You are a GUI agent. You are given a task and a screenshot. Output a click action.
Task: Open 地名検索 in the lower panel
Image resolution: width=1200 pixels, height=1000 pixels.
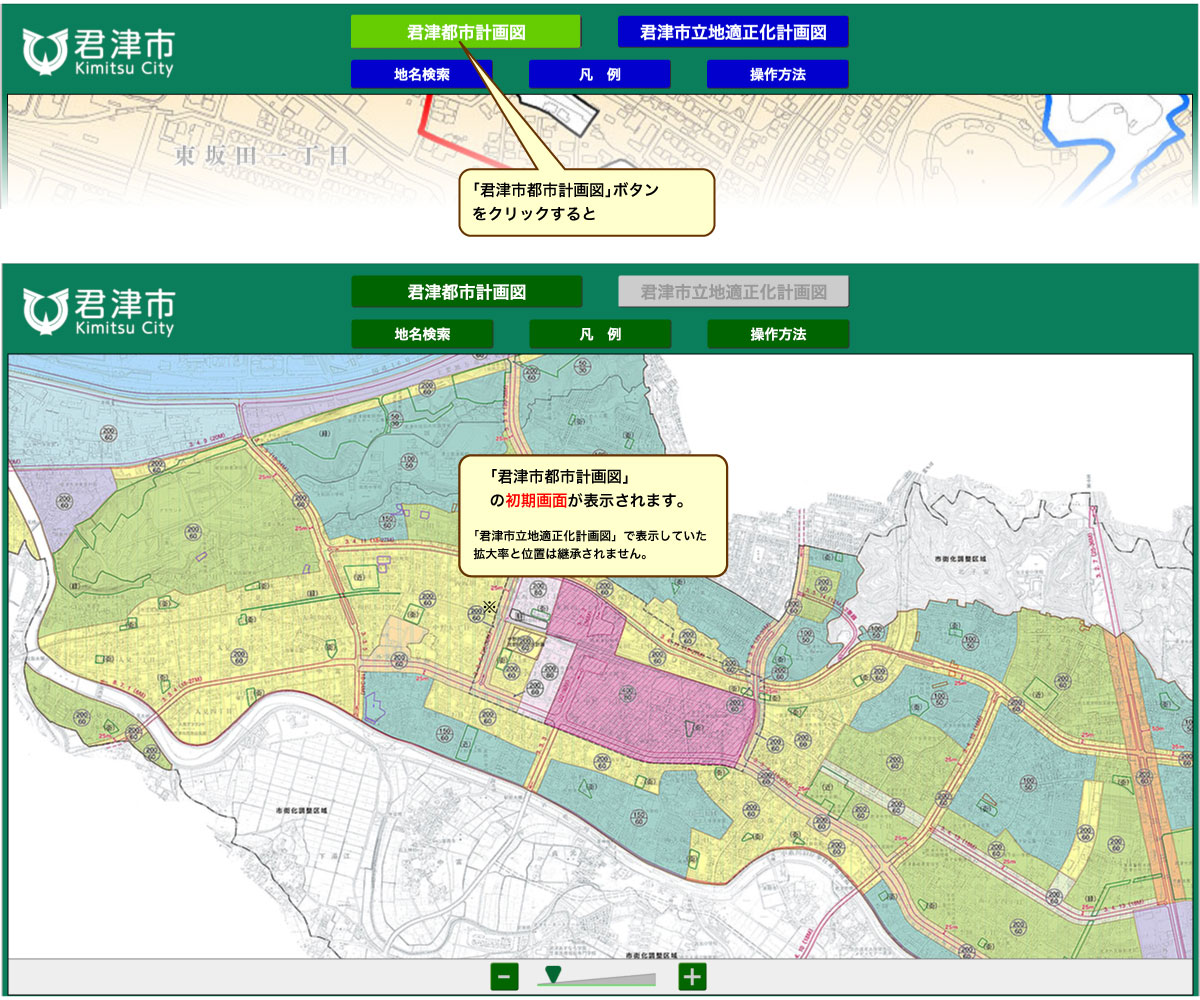click(x=422, y=334)
